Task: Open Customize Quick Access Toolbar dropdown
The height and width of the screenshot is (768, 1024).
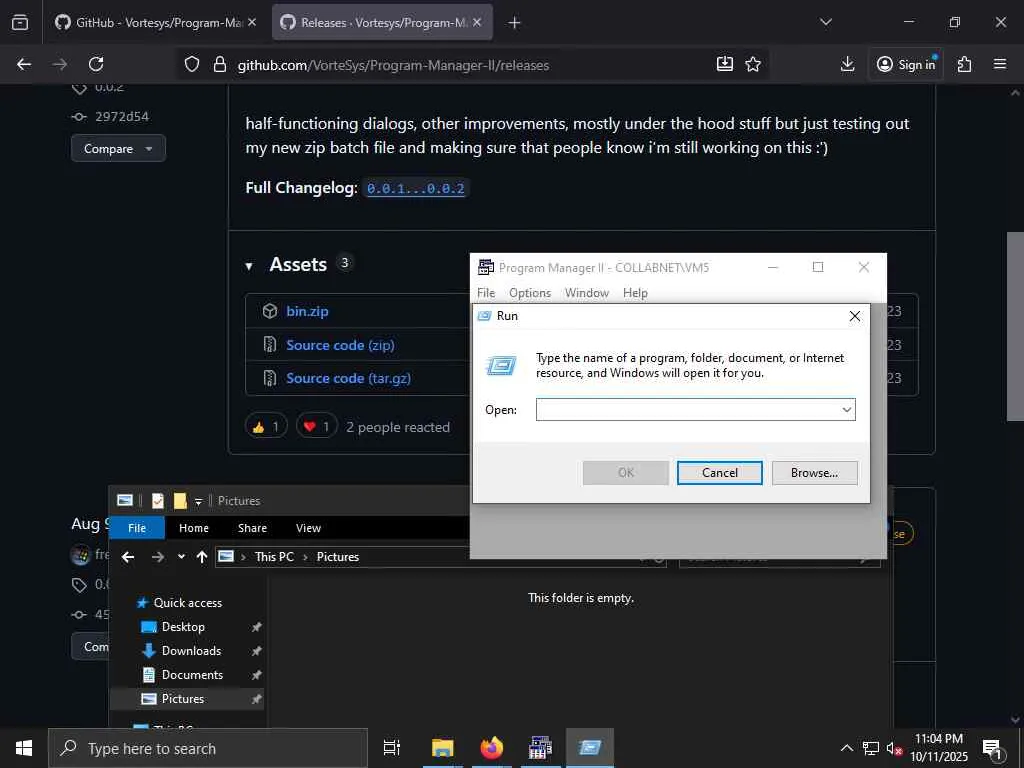Action: pos(199,502)
